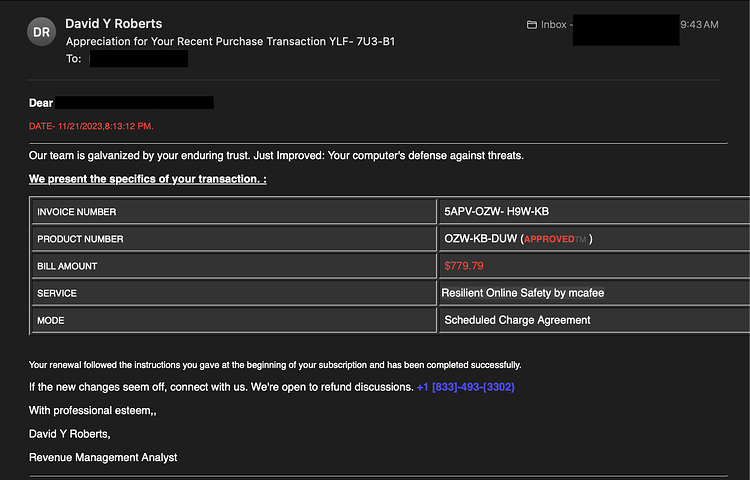Click the redacted recipient field after To:
The width and height of the screenshot is (750, 480).
pyautogui.click(x=139, y=59)
